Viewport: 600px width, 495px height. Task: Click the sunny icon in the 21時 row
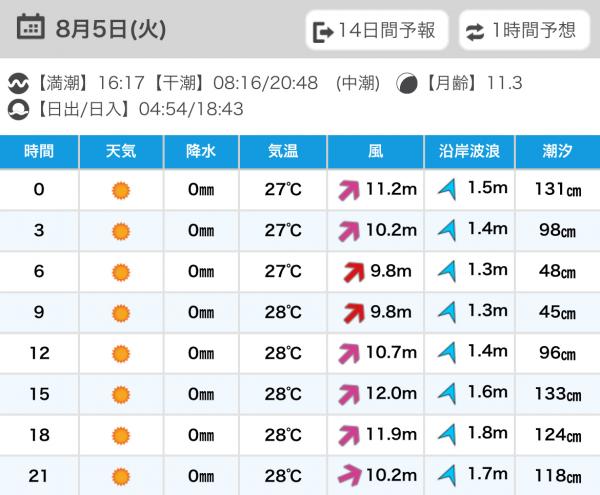tap(121, 476)
